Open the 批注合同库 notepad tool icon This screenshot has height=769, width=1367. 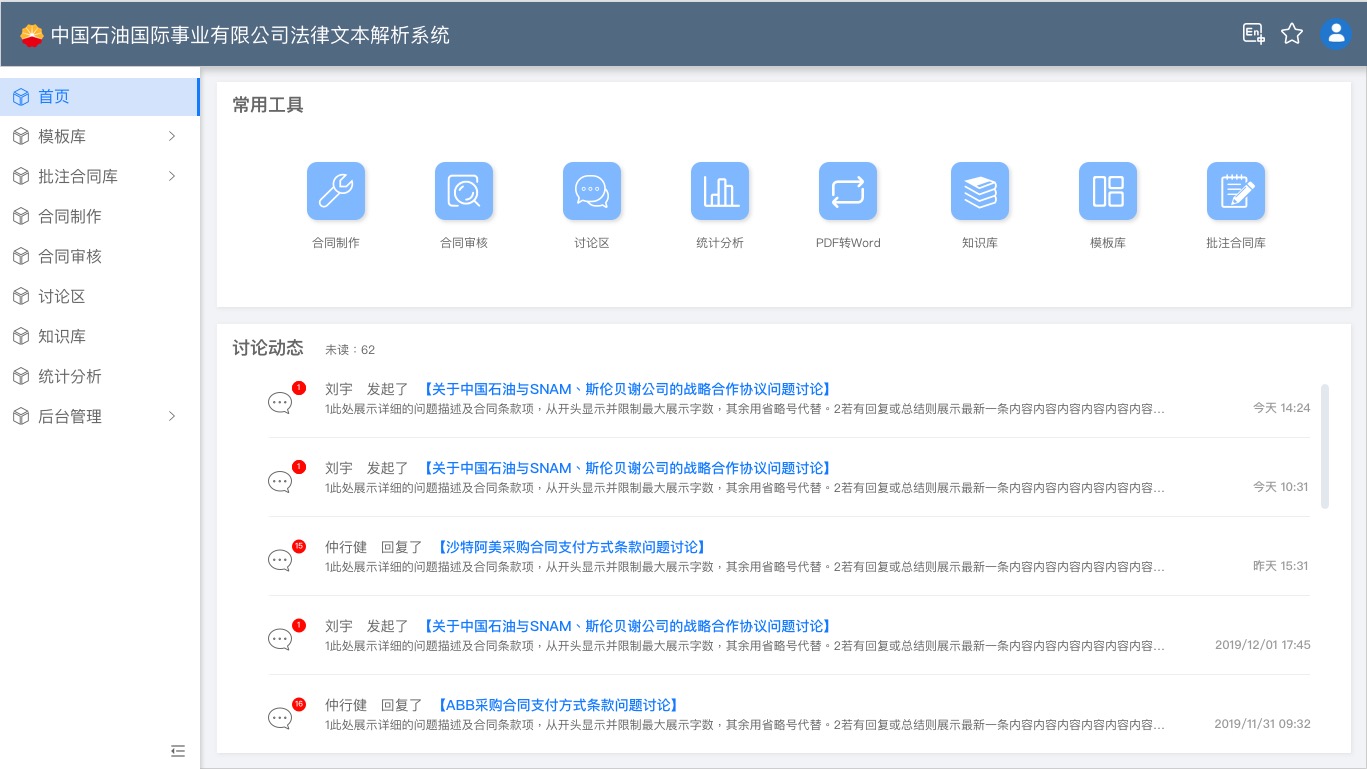pos(1236,191)
